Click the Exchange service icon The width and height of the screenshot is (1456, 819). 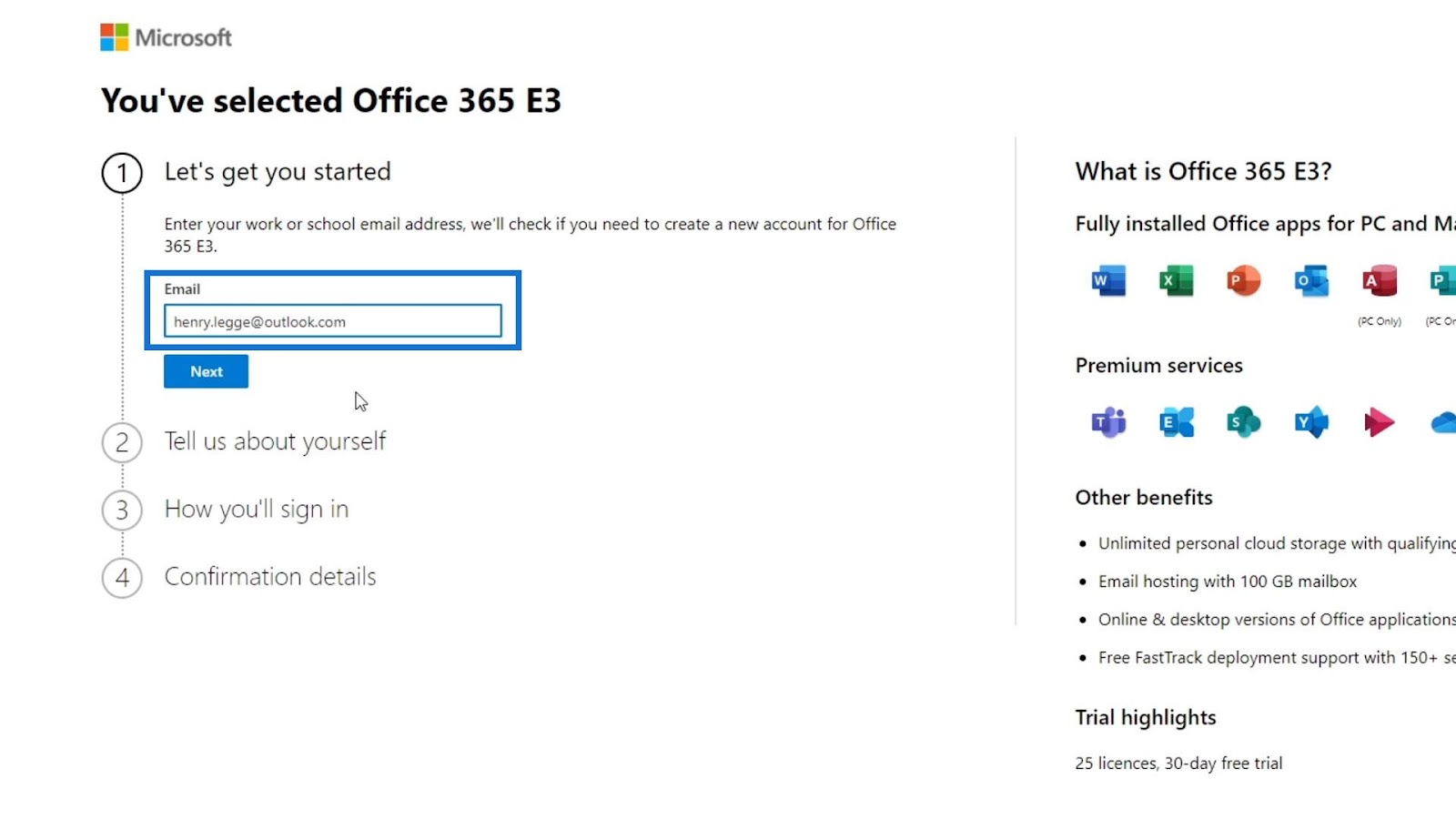tap(1176, 422)
